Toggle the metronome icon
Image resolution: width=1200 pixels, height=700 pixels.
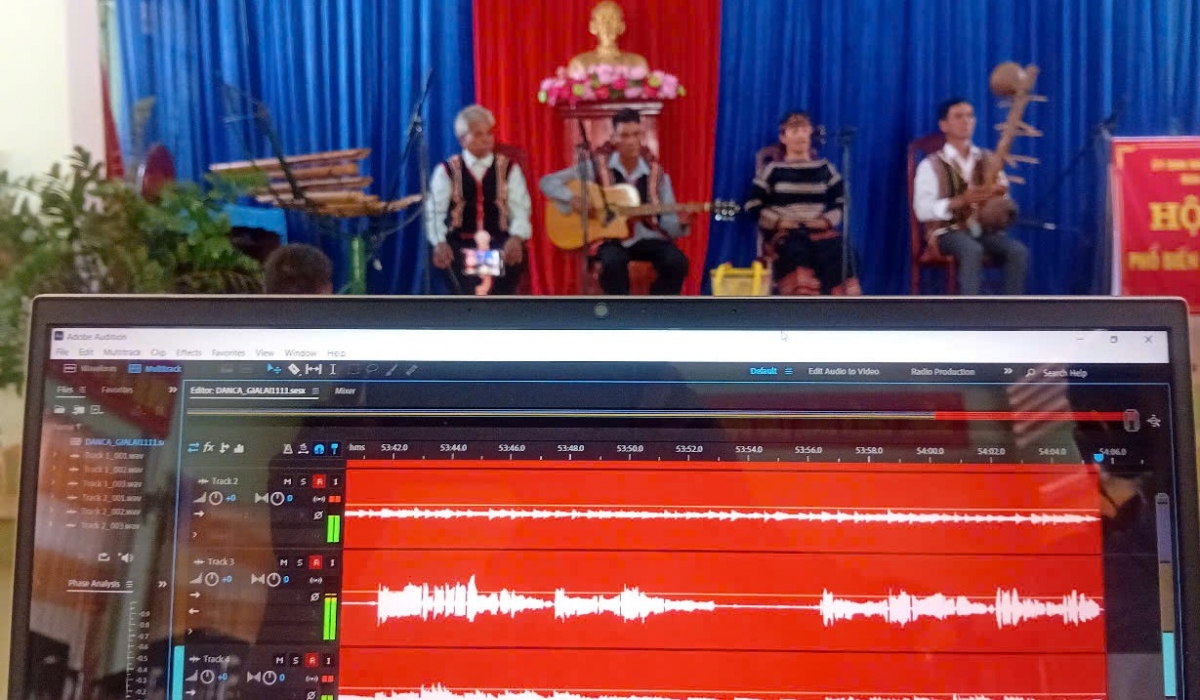coord(288,449)
